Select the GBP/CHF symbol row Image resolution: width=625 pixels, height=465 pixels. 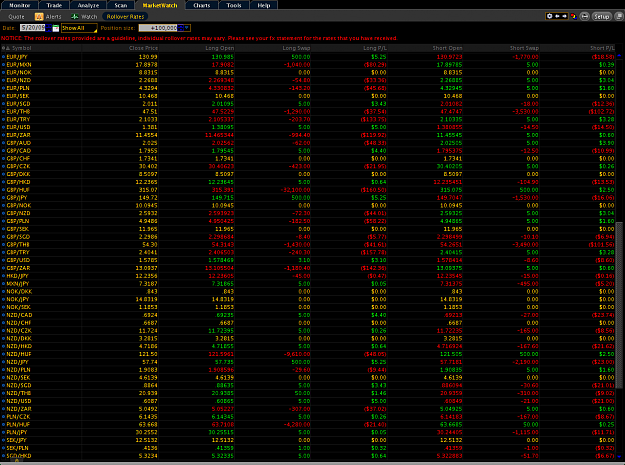(x=308, y=159)
